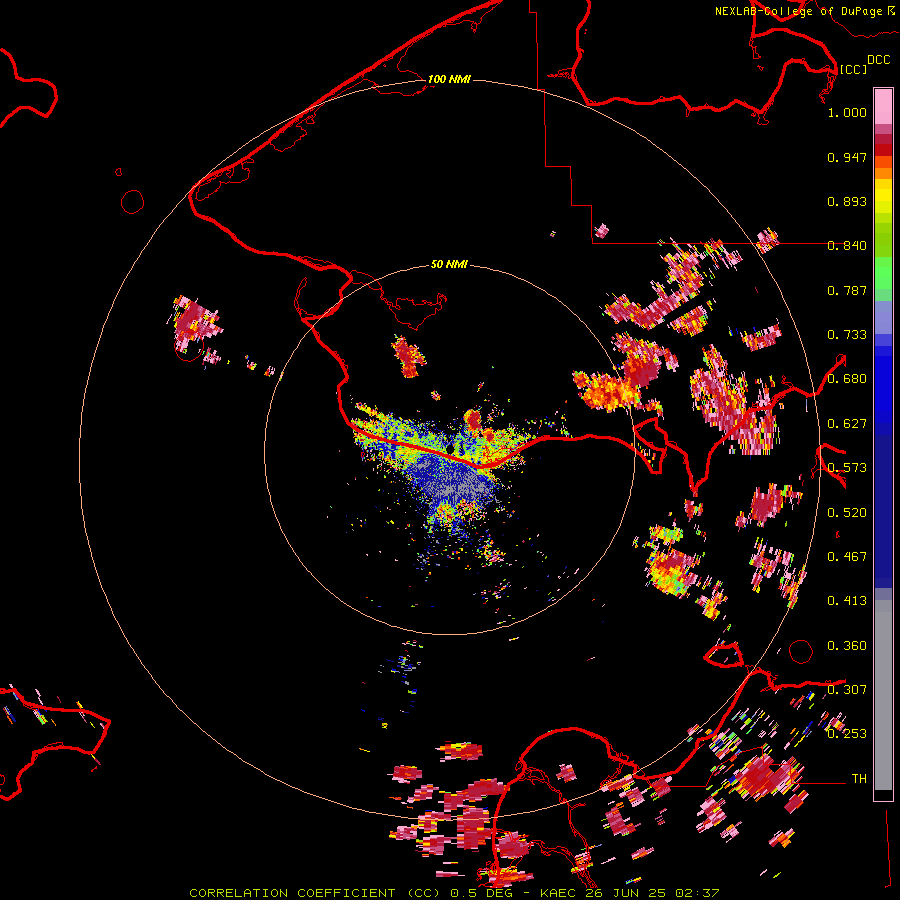900x900 pixels.
Task: Click the pink top segment of color bar
Action: [x=883, y=107]
